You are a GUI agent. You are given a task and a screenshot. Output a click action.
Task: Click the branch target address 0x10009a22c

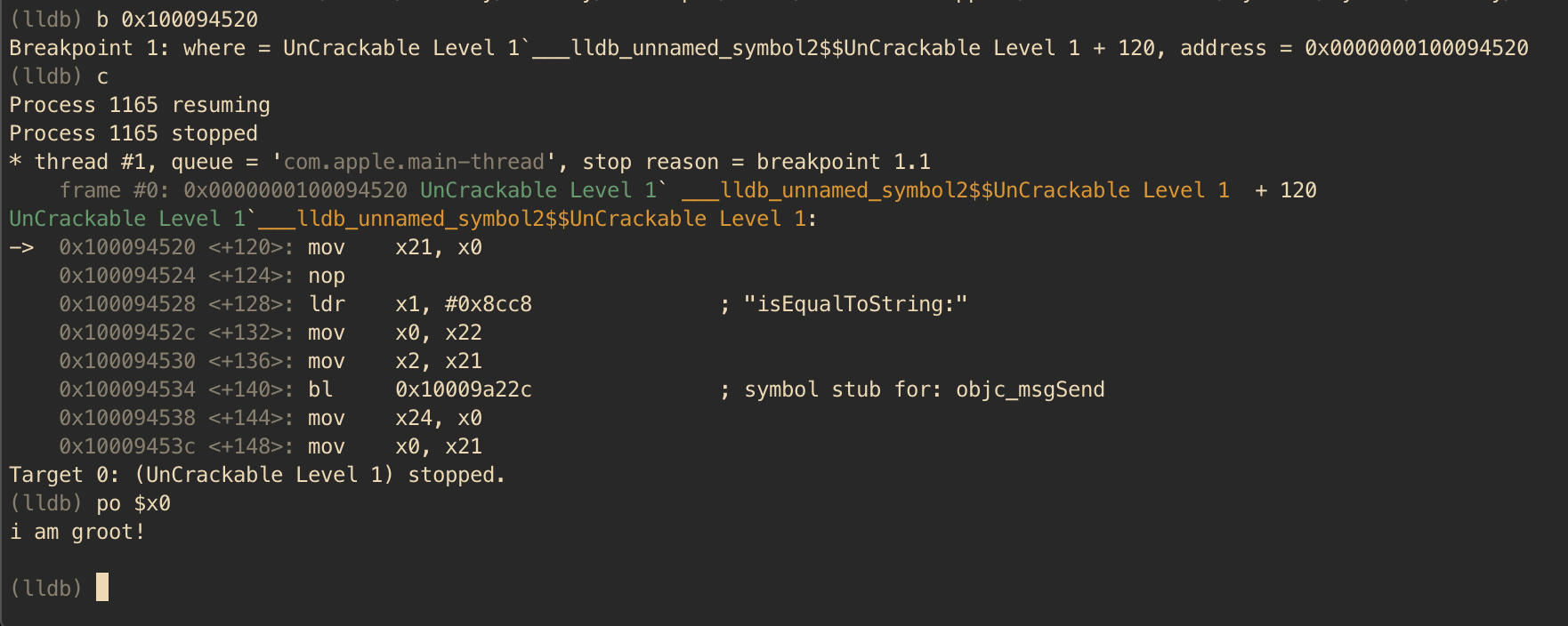(x=464, y=389)
